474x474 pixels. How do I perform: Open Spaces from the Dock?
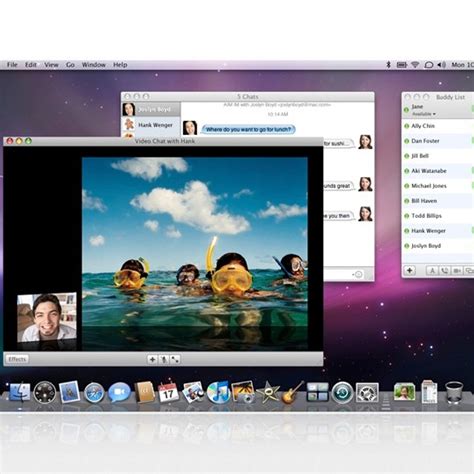tap(317, 392)
